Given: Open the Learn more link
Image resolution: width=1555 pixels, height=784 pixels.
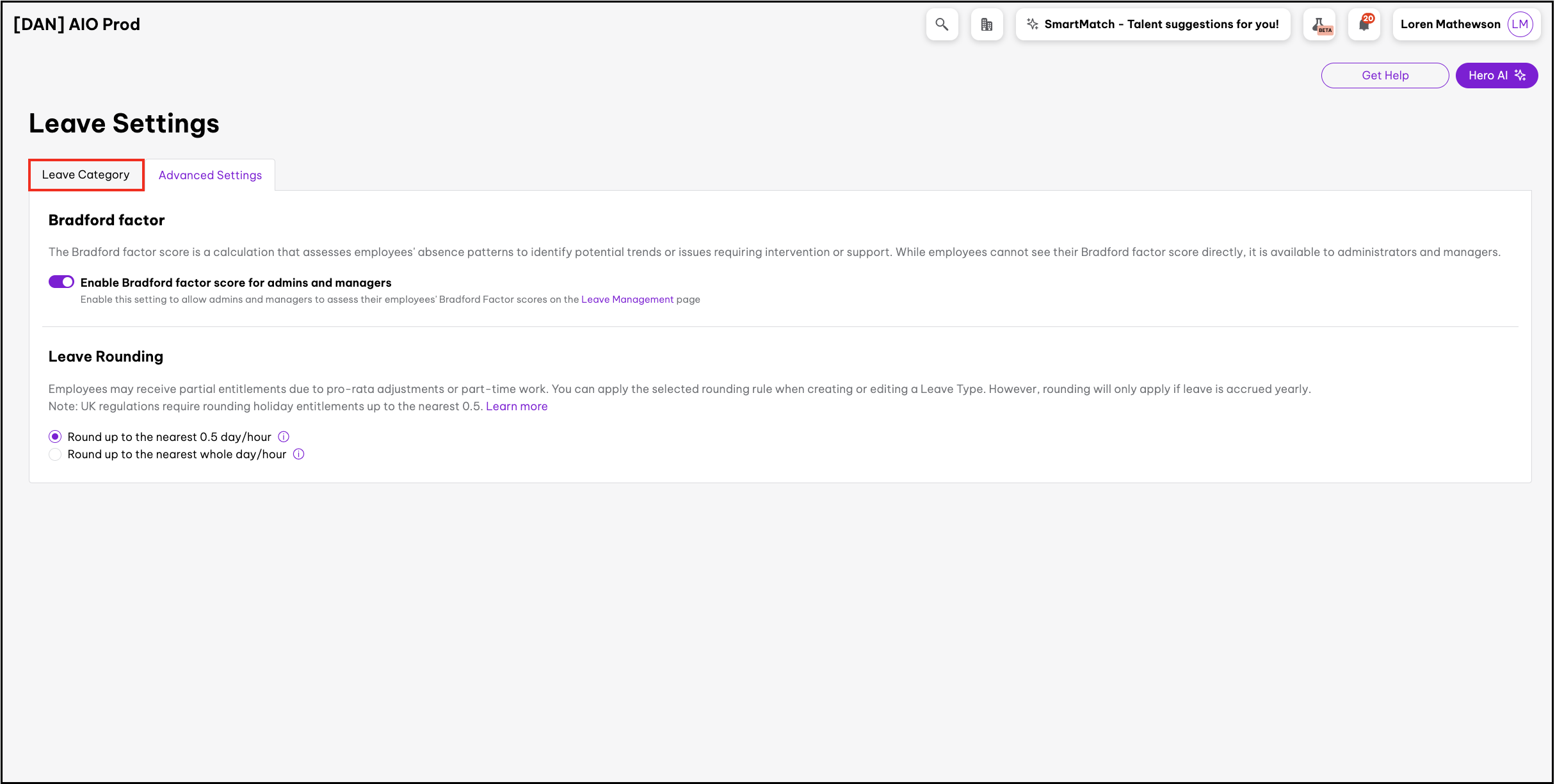Looking at the screenshot, I should tap(516, 406).
